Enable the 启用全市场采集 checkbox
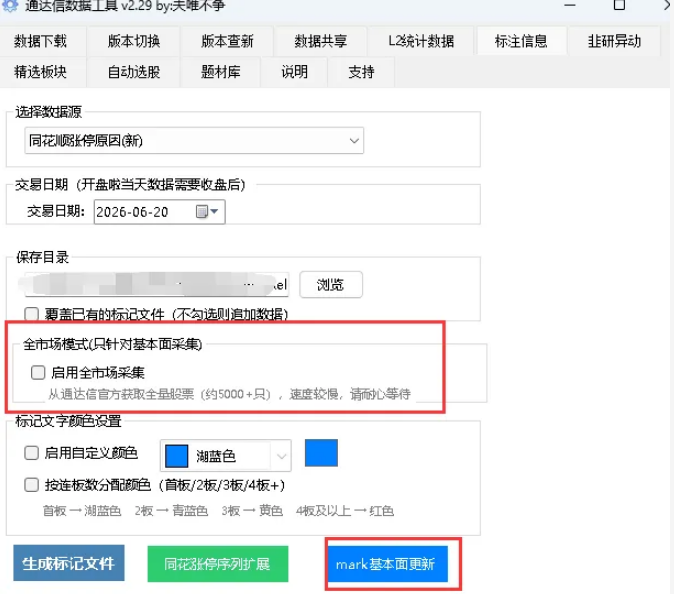Screen dimensions: 674x594 pos(38,372)
